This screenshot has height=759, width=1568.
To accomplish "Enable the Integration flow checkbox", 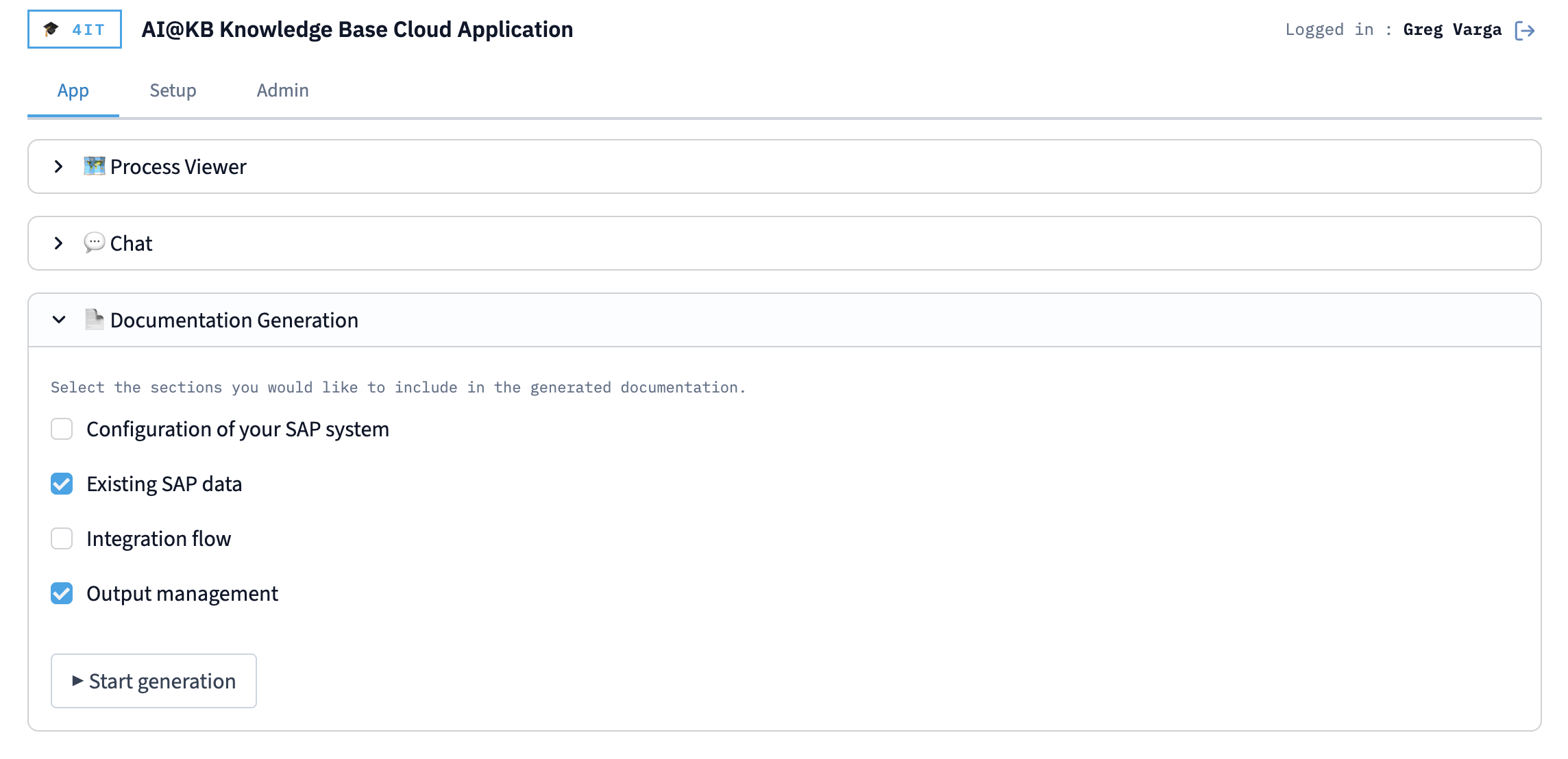I will [62, 538].
